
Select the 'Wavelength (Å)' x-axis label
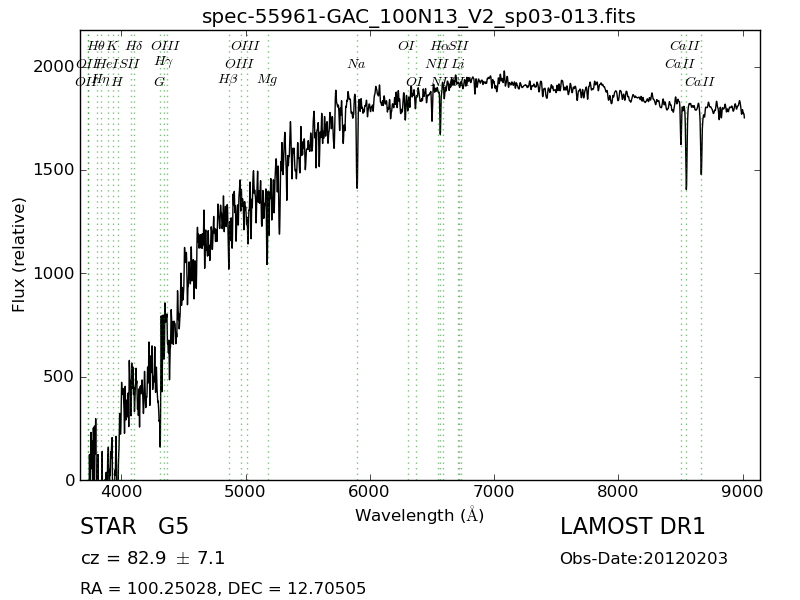coord(419,515)
